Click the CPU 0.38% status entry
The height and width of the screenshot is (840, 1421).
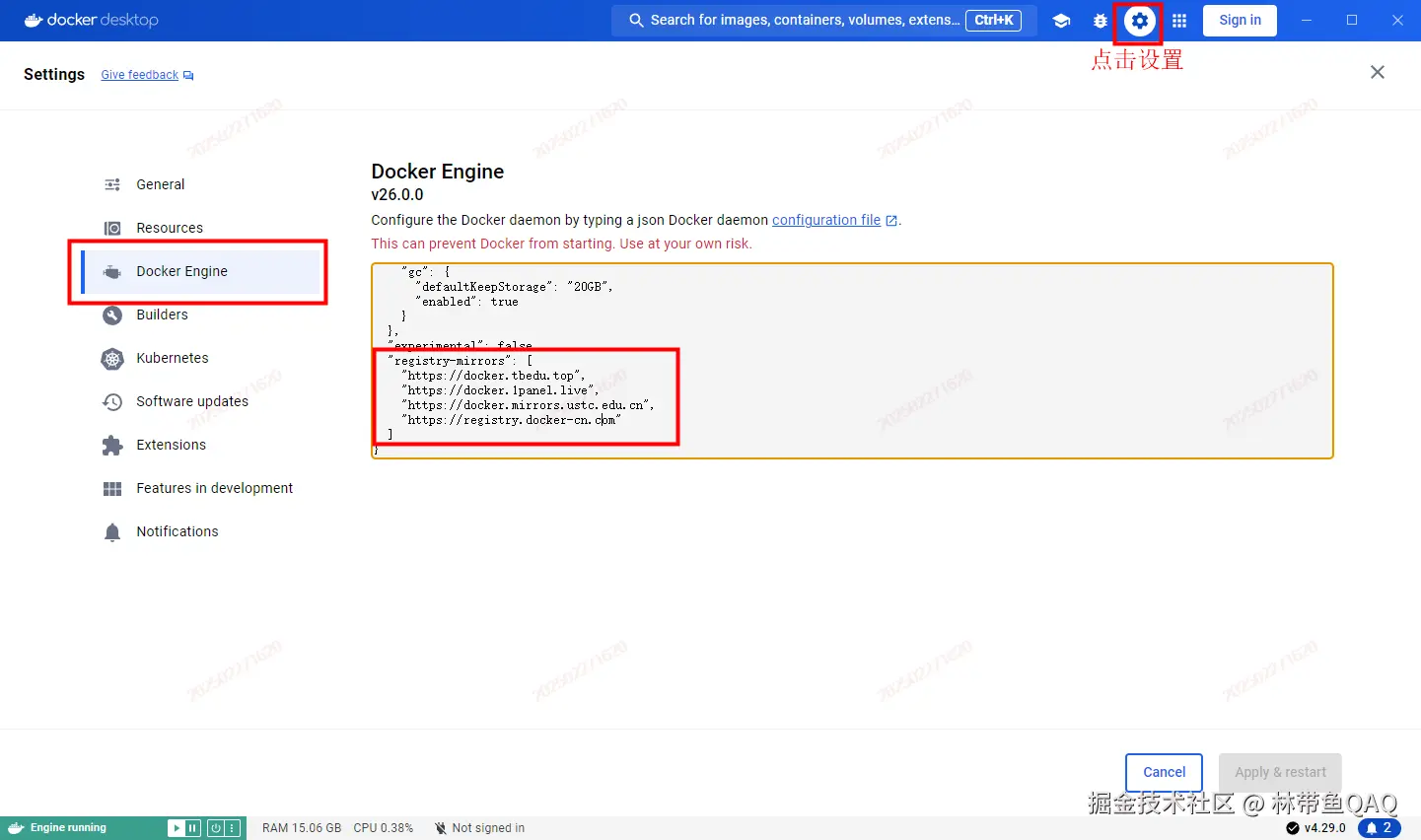coord(384,828)
